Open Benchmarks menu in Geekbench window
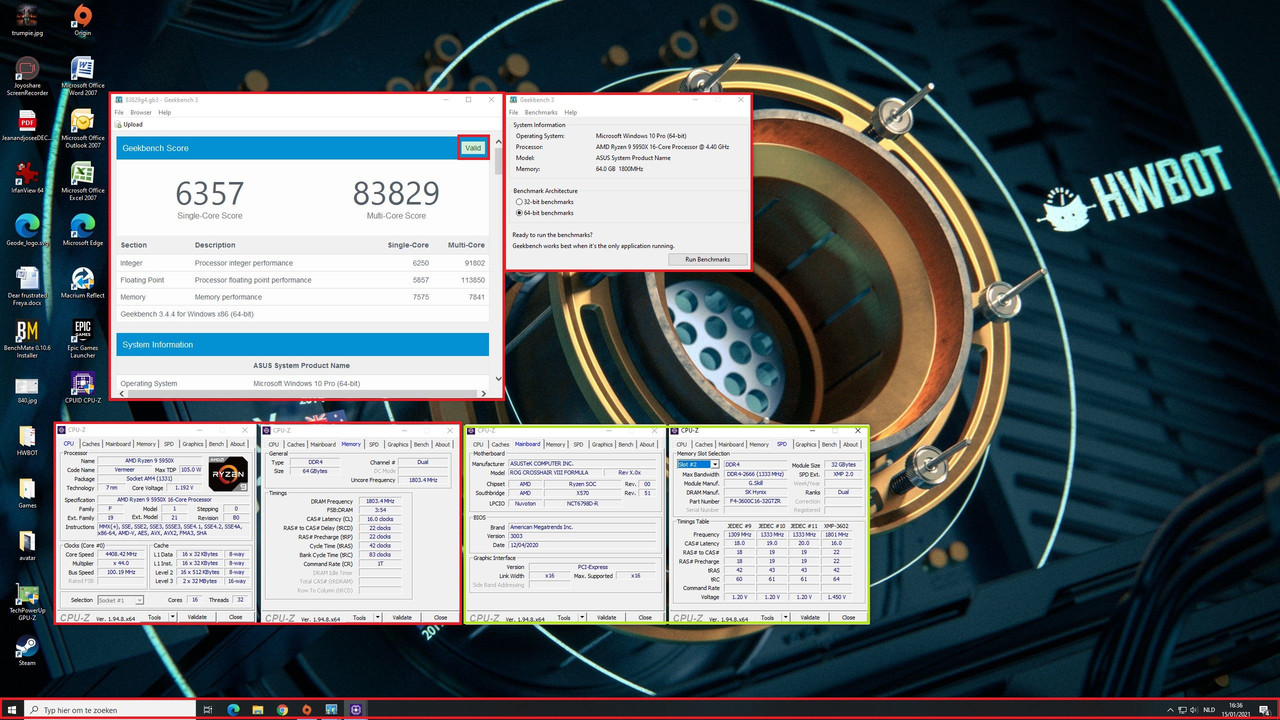The width and height of the screenshot is (1280, 720). point(541,112)
